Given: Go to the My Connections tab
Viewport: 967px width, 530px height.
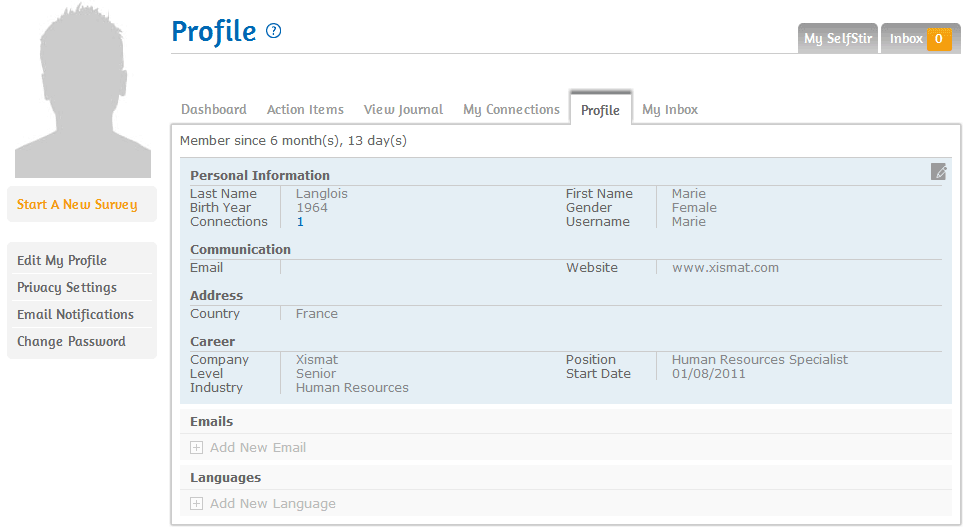Looking at the screenshot, I should pyautogui.click(x=511, y=110).
